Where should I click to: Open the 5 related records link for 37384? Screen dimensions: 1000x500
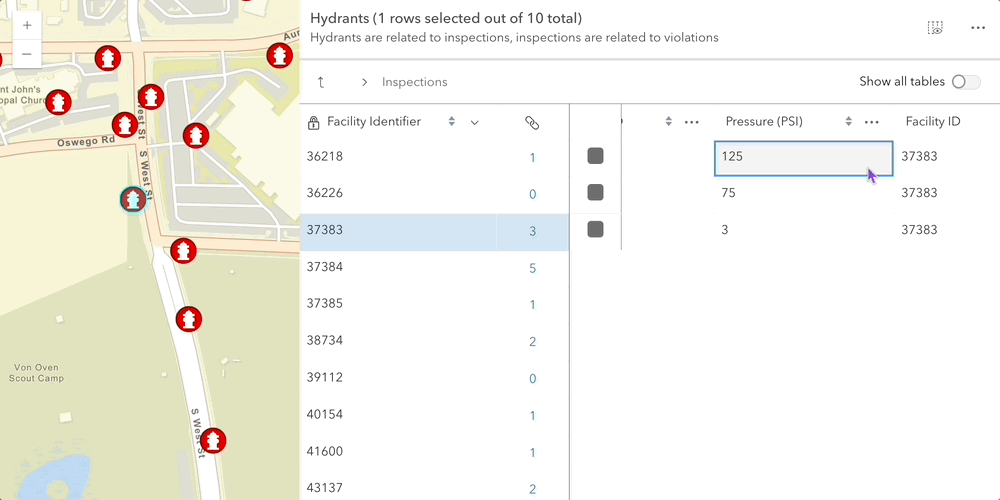532,268
